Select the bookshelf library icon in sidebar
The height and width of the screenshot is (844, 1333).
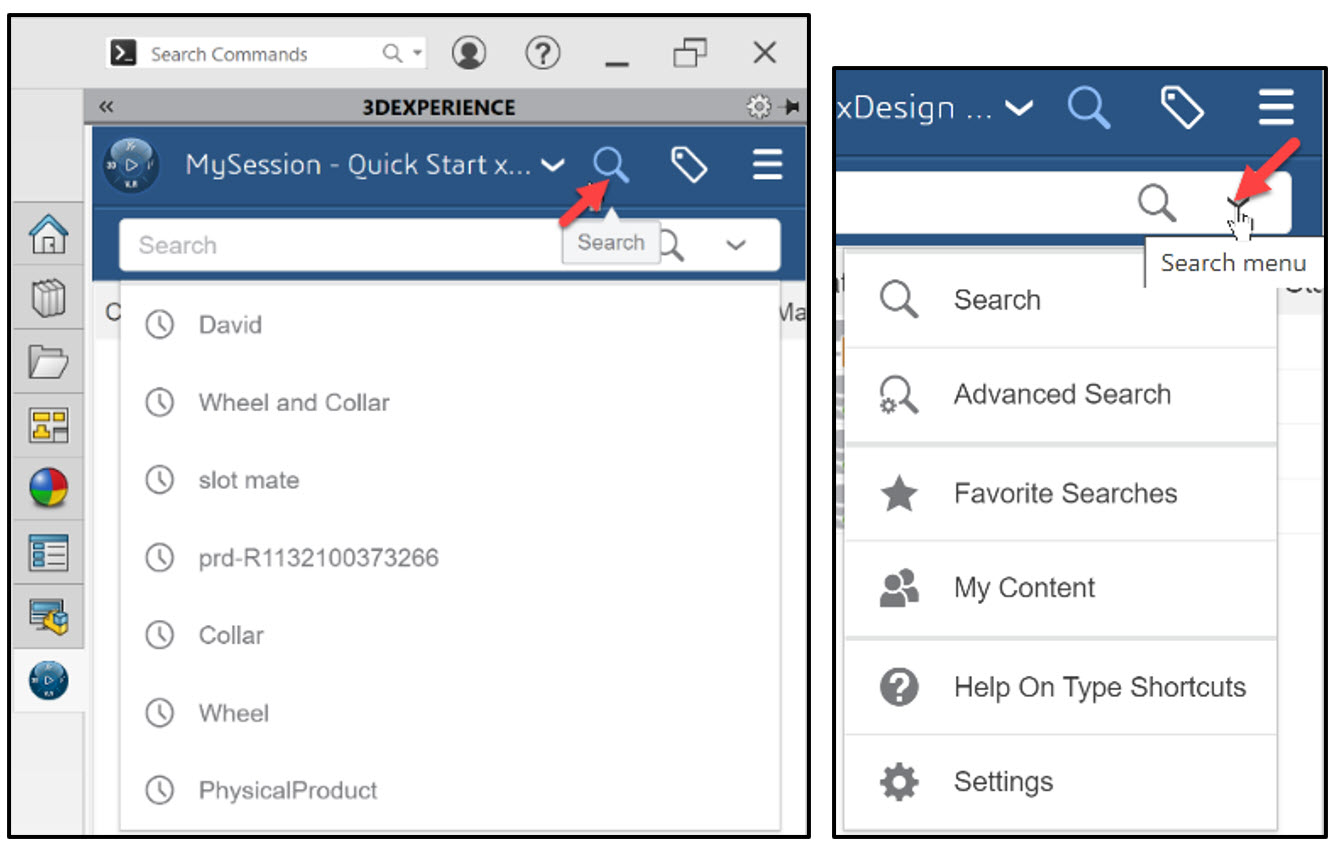[48, 299]
